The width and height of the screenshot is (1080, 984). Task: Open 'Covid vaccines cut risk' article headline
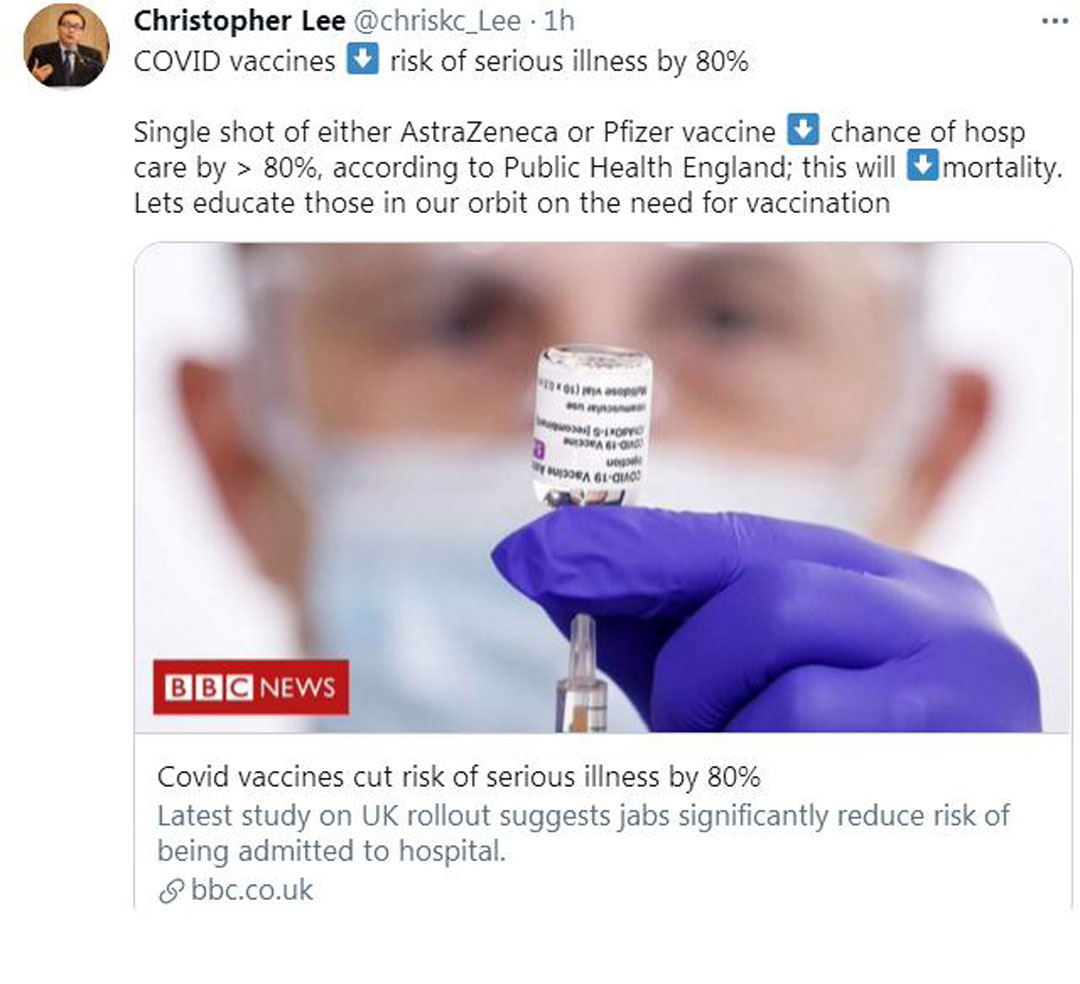[x=459, y=777]
